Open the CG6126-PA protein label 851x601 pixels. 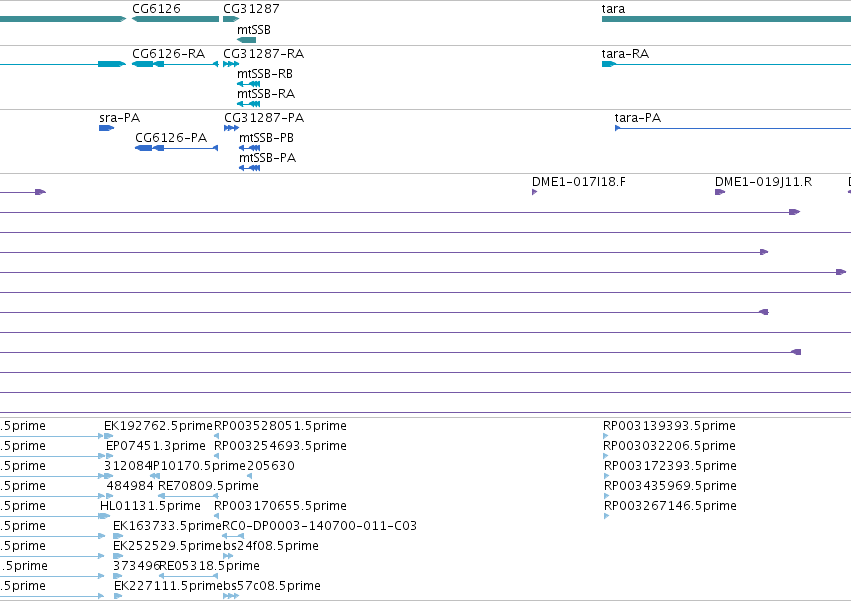pos(171,138)
